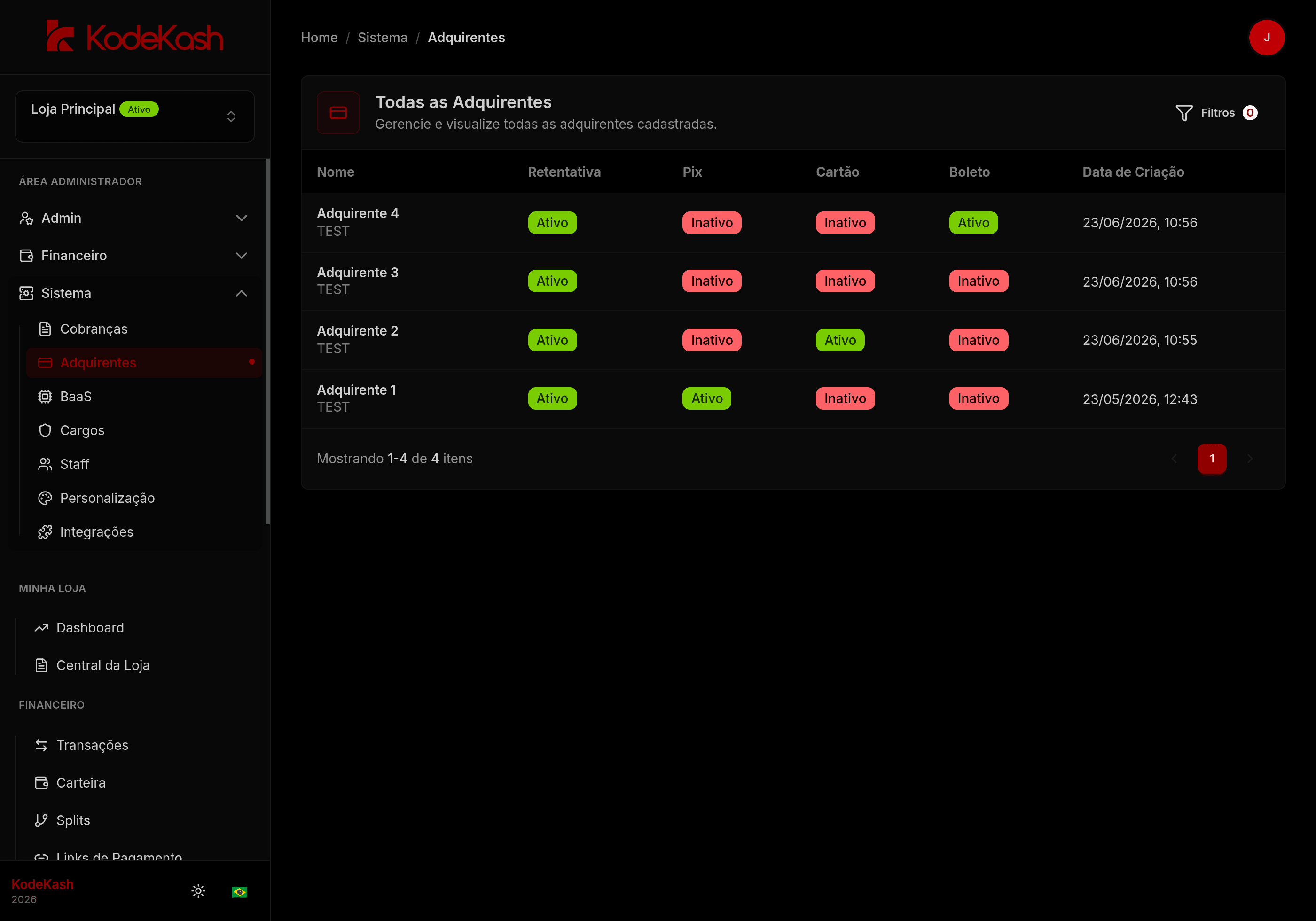
Task: Click the funnel filter icon
Action: pyautogui.click(x=1183, y=113)
